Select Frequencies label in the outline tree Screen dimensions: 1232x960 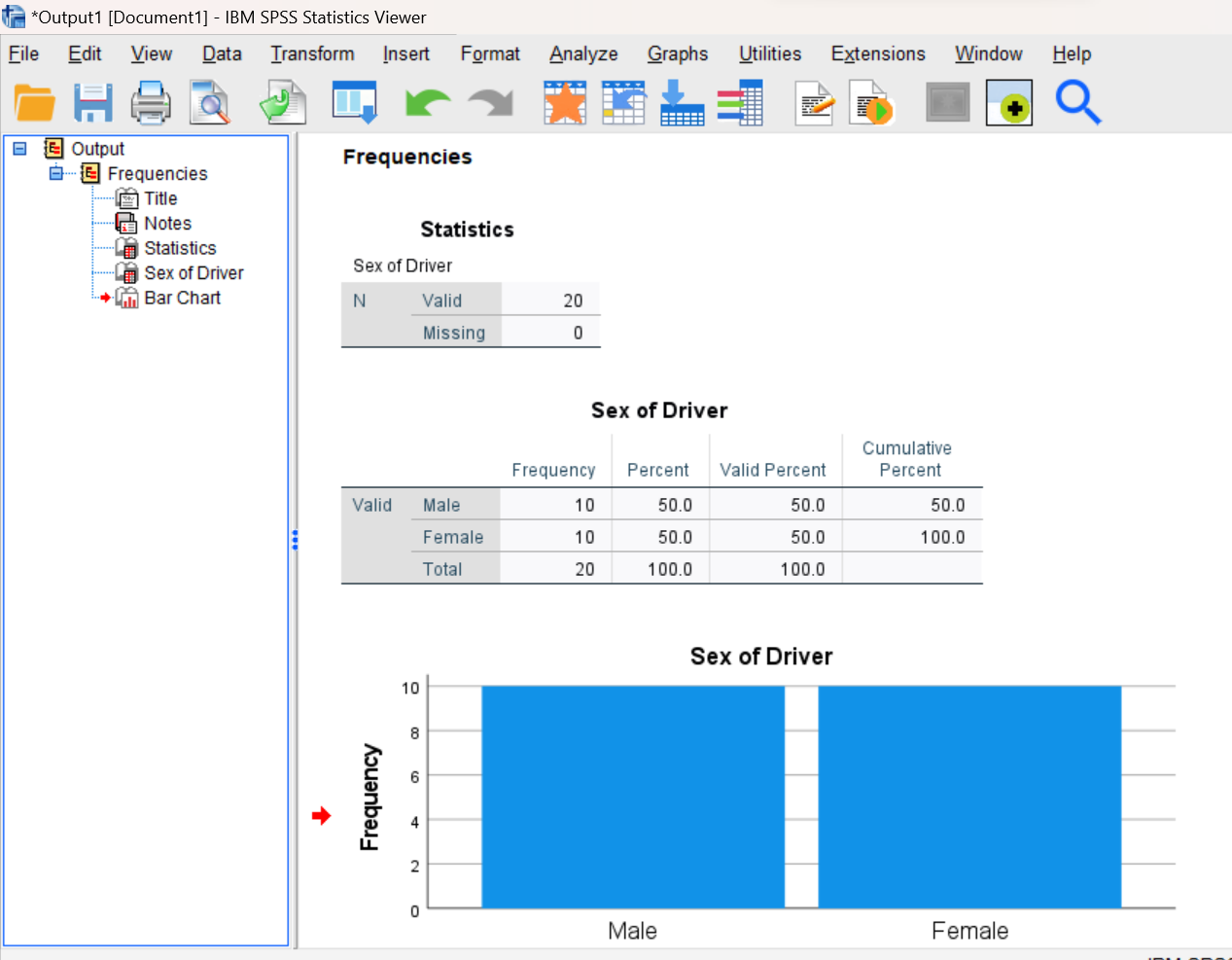pos(158,173)
